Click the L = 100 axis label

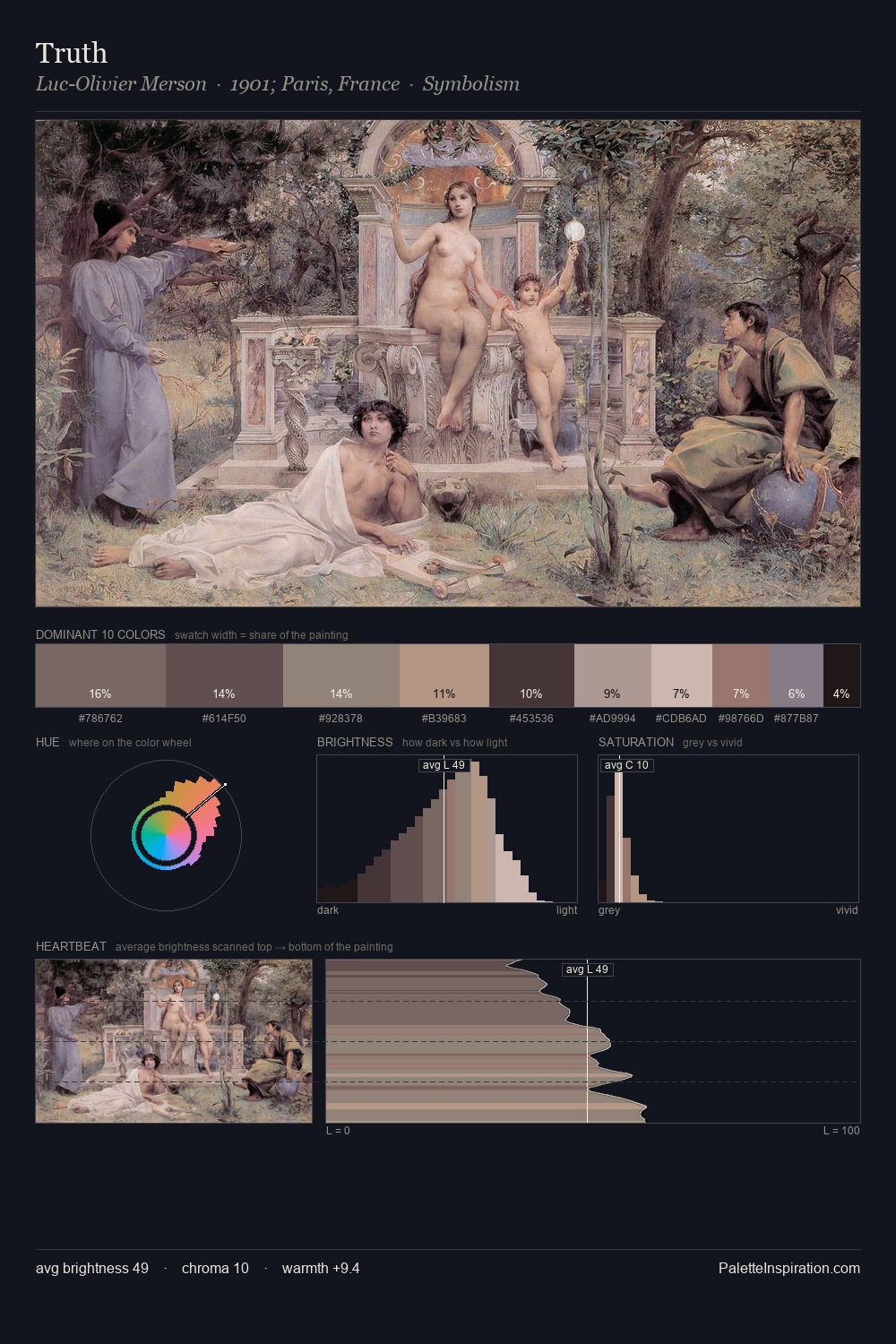pyautogui.click(x=841, y=1131)
